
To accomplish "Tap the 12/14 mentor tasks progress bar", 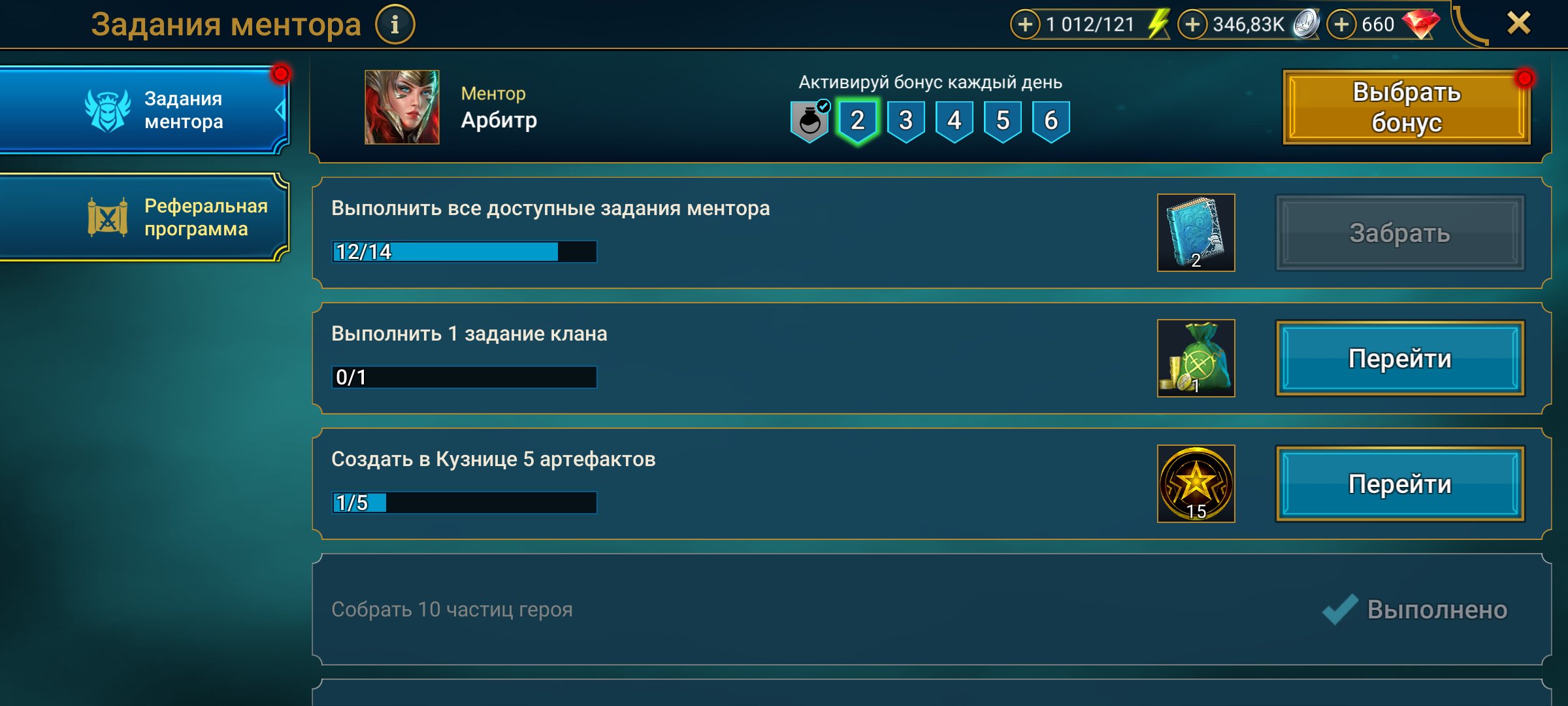I will point(465,252).
